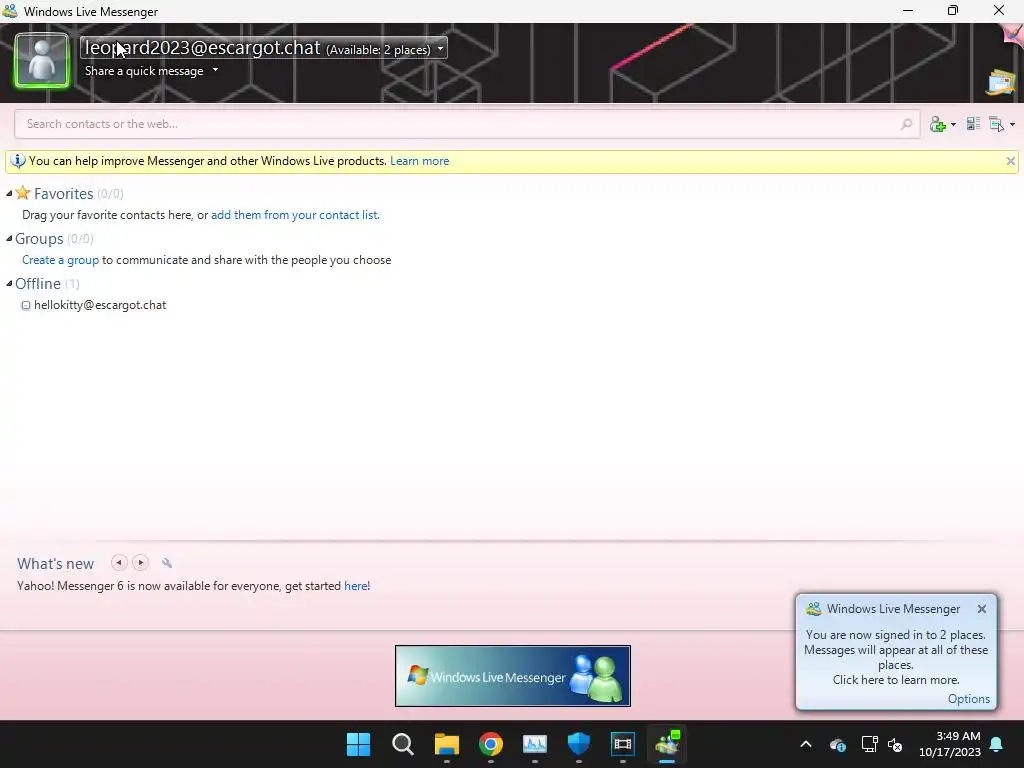Screen dimensions: 1024x768
Task: Open the Learn more link
Action: [x=419, y=161]
